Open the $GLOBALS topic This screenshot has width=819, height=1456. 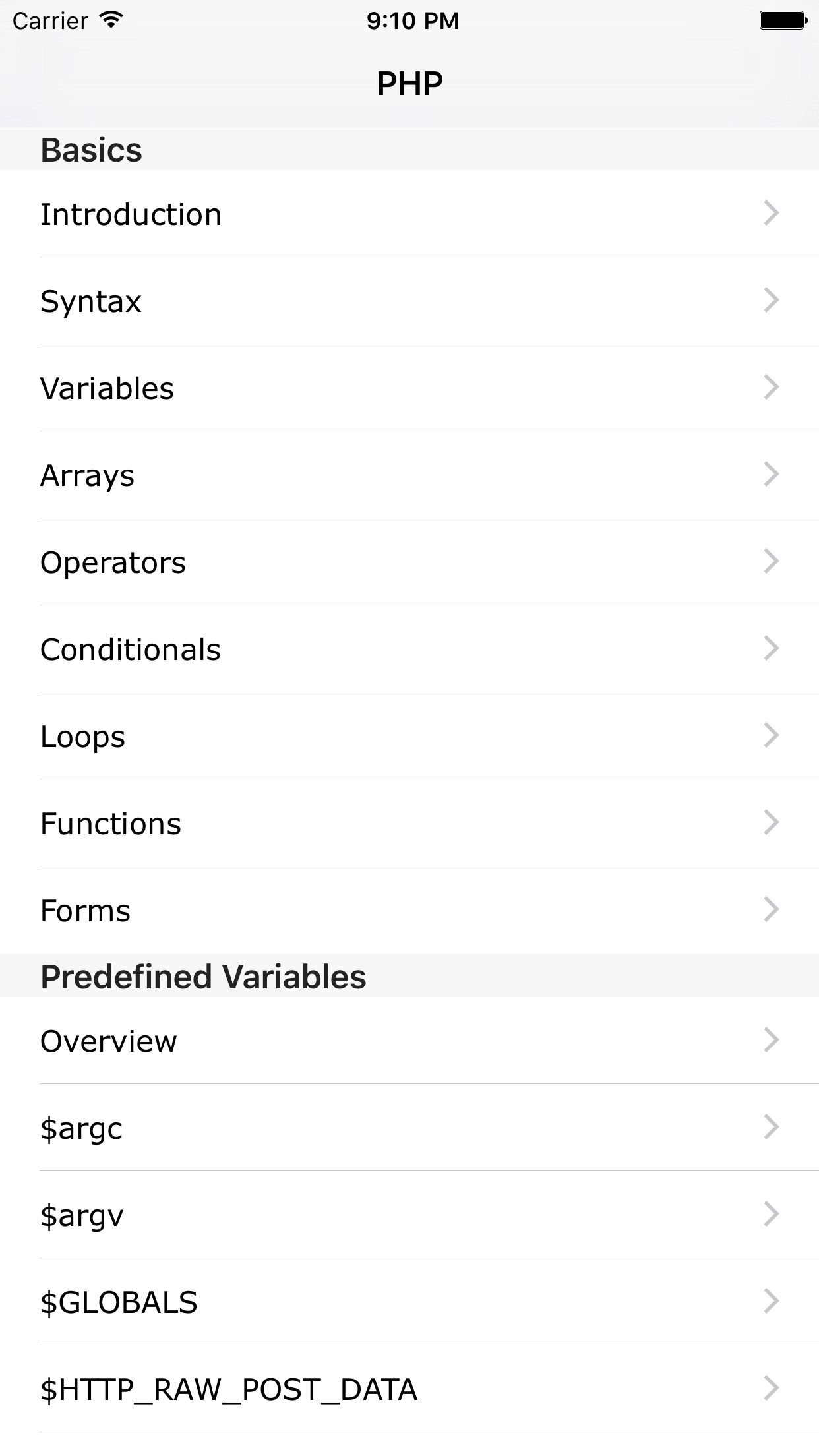pos(119,1302)
